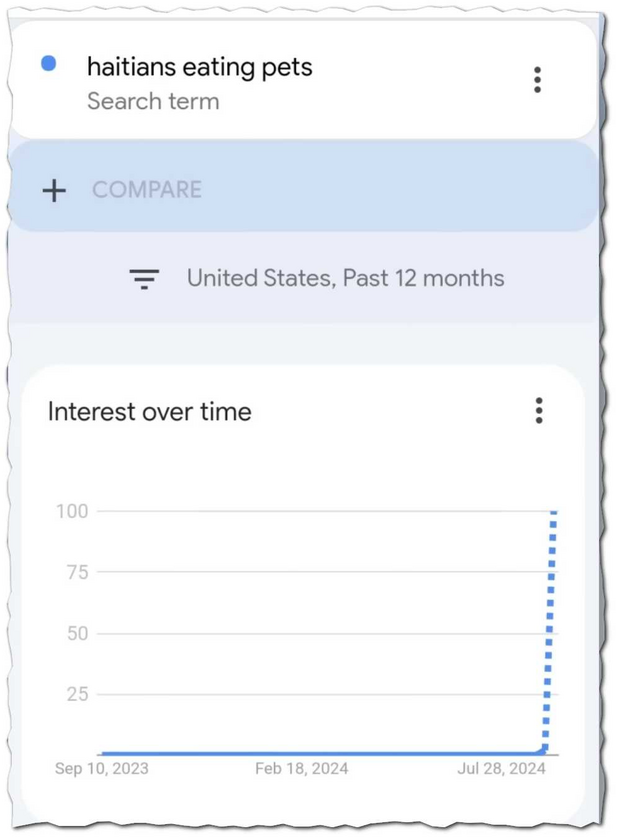Click the 100 gridline label on chart
Screen dimensions: 617x839
point(72,511)
